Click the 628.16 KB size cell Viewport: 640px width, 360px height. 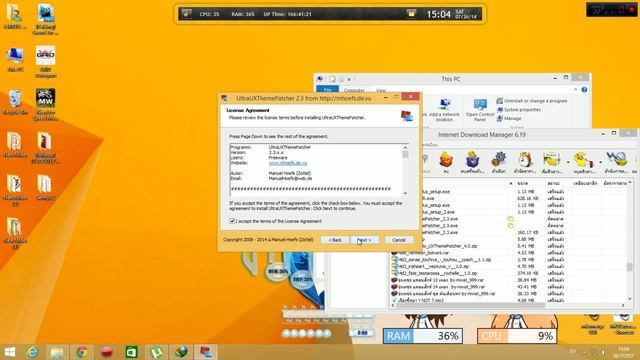(528, 198)
